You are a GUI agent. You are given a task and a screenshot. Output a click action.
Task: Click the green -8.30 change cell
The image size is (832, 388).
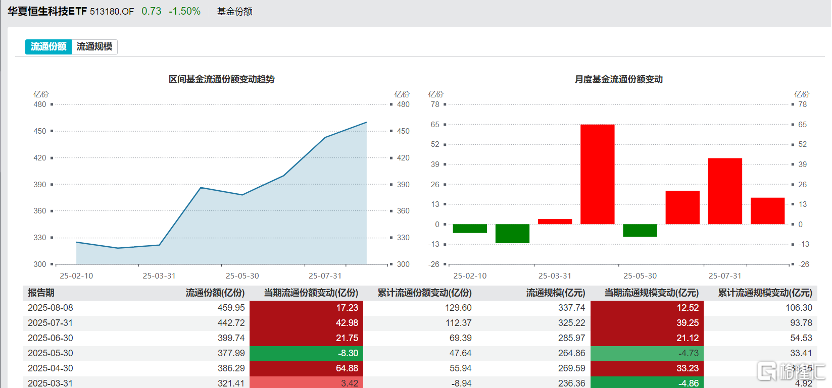306,353
